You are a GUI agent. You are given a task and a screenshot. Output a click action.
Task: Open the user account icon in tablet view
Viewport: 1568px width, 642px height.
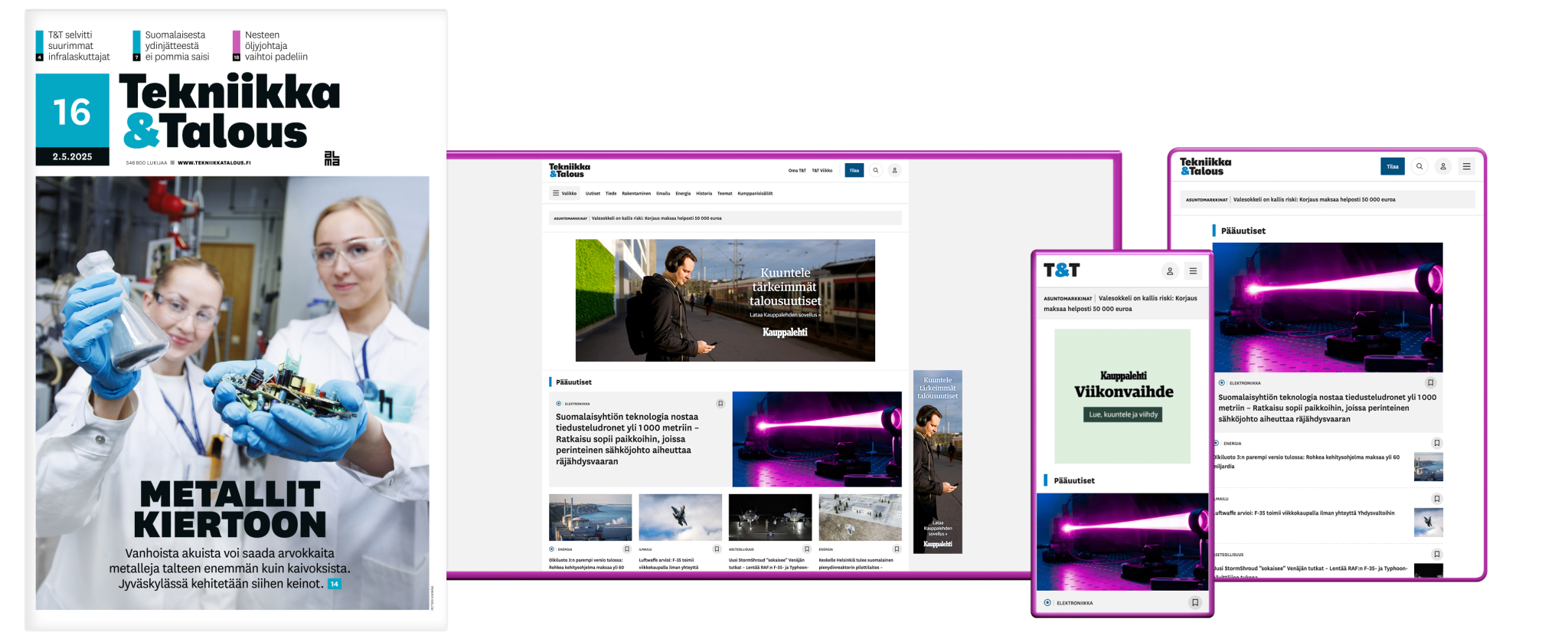point(1443,166)
